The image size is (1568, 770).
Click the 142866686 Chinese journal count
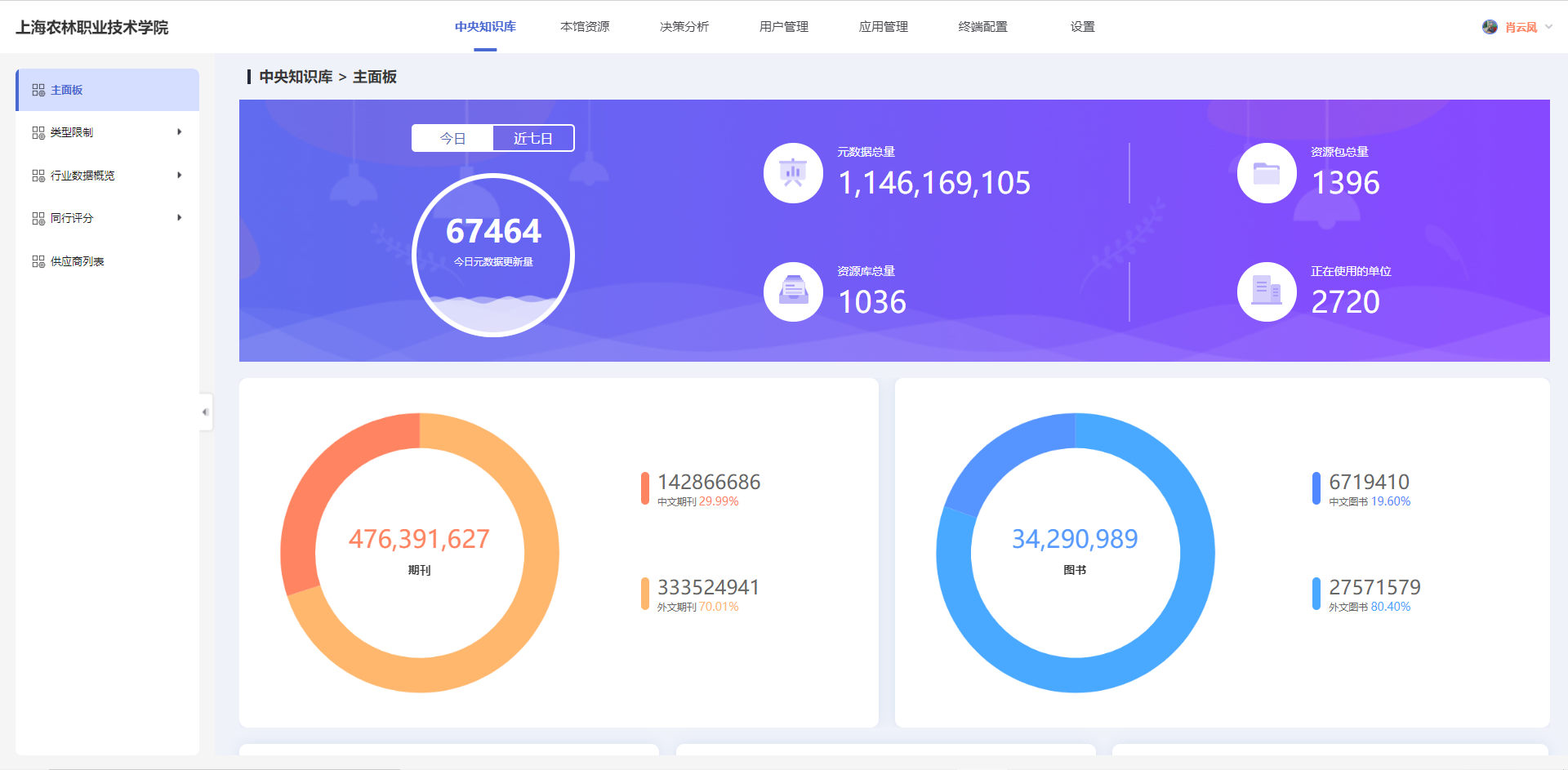(709, 482)
